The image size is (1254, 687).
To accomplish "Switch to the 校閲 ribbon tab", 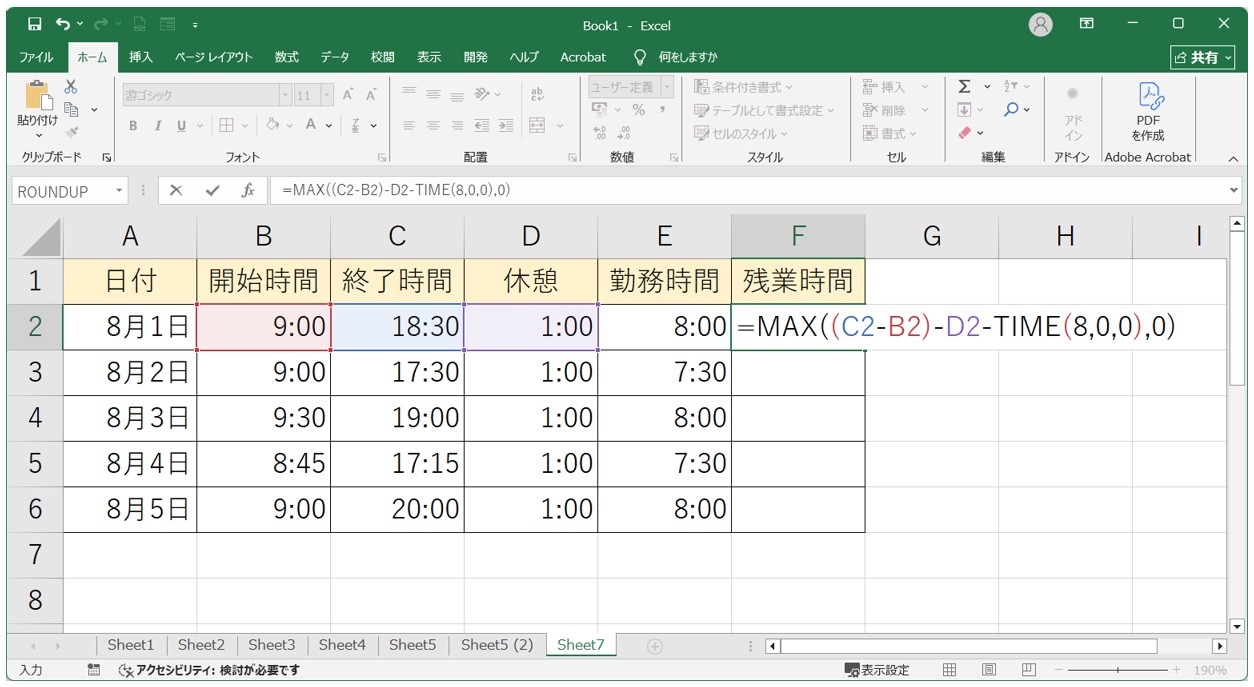I will [382, 57].
